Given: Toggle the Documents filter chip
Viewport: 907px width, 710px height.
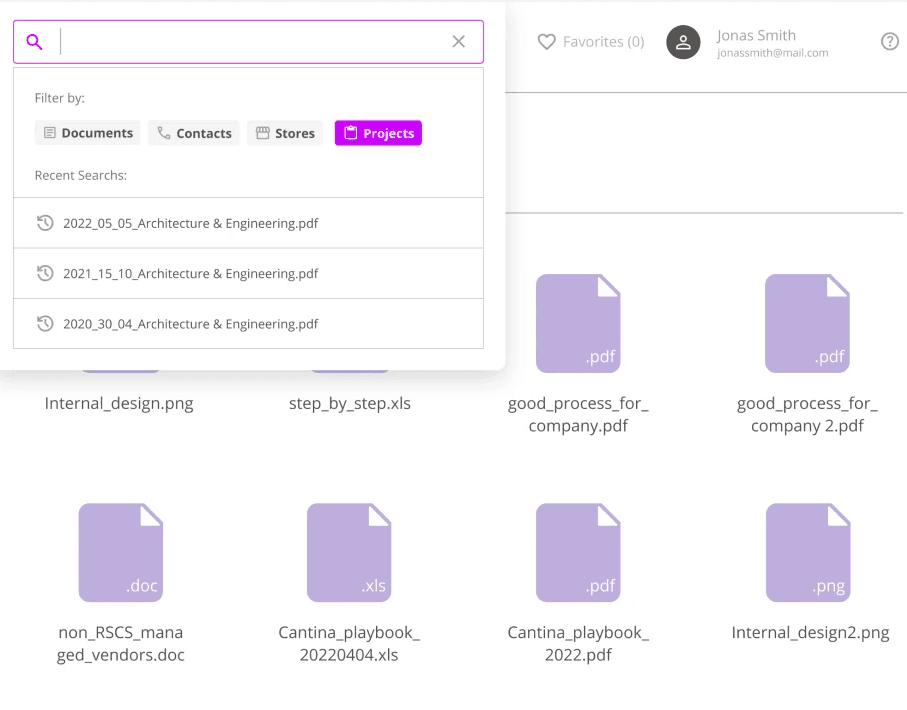Looking at the screenshot, I should (x=88, y=133).
